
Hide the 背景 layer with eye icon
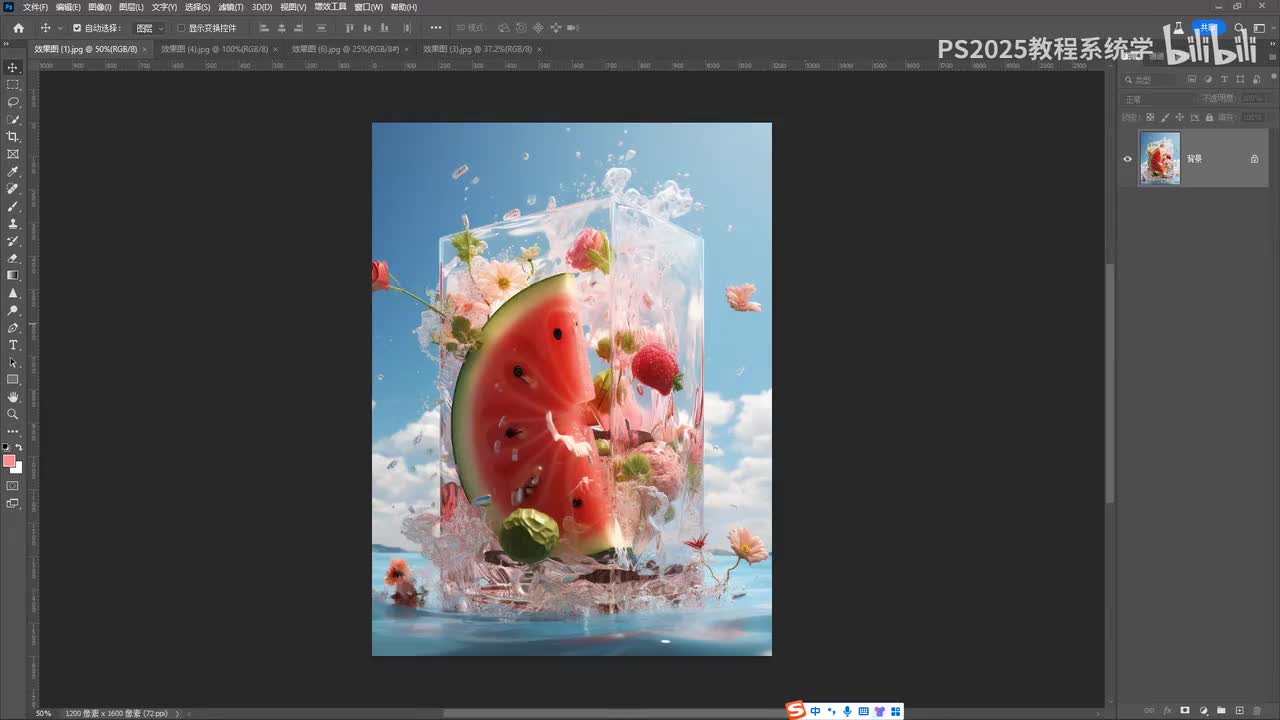pos(1128,159)
